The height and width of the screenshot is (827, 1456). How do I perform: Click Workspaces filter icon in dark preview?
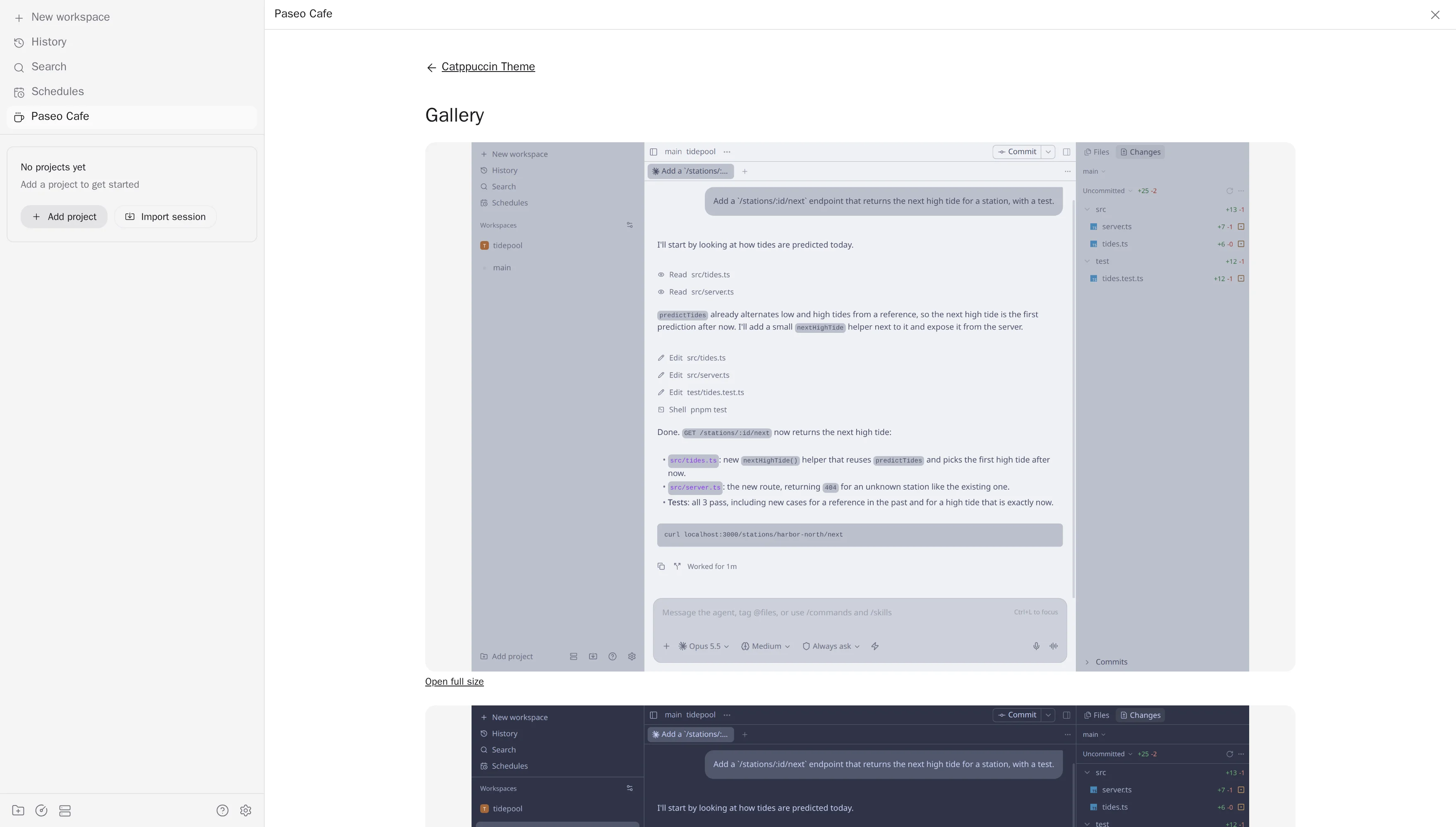(630, 789)
